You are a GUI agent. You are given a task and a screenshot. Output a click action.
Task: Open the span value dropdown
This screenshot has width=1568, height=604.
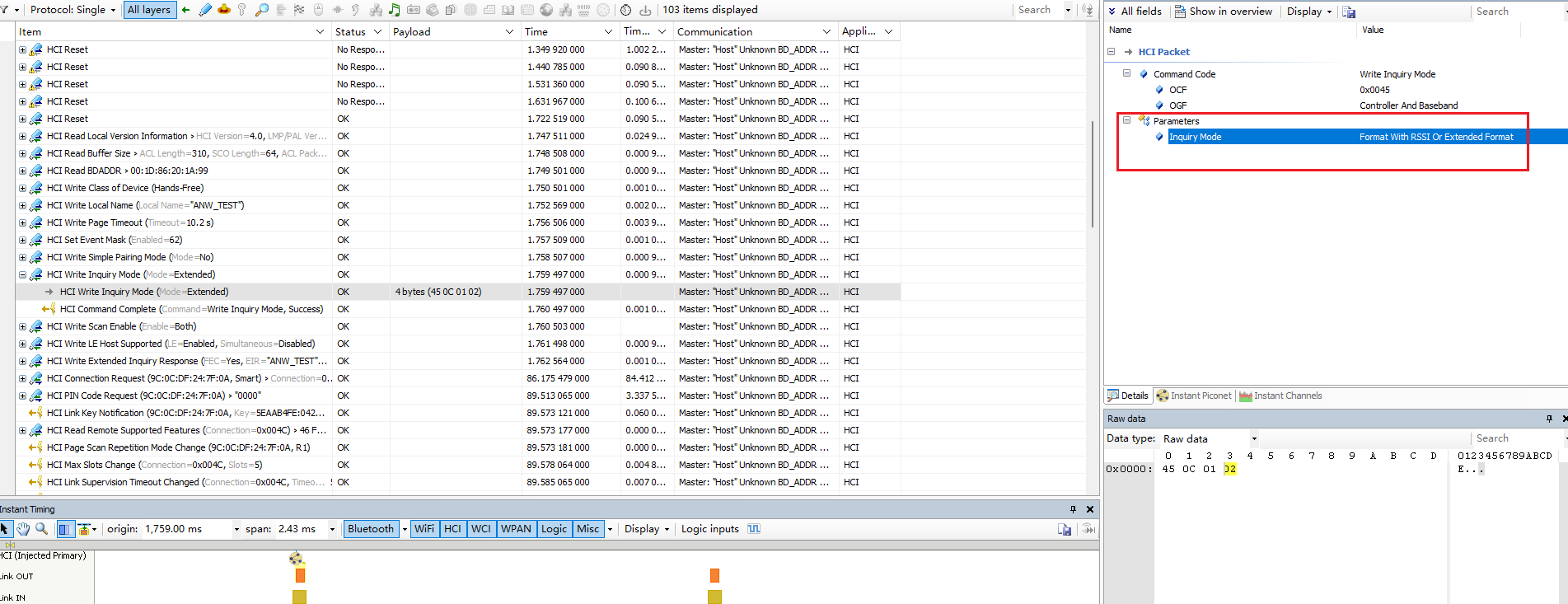pos(333,529)
